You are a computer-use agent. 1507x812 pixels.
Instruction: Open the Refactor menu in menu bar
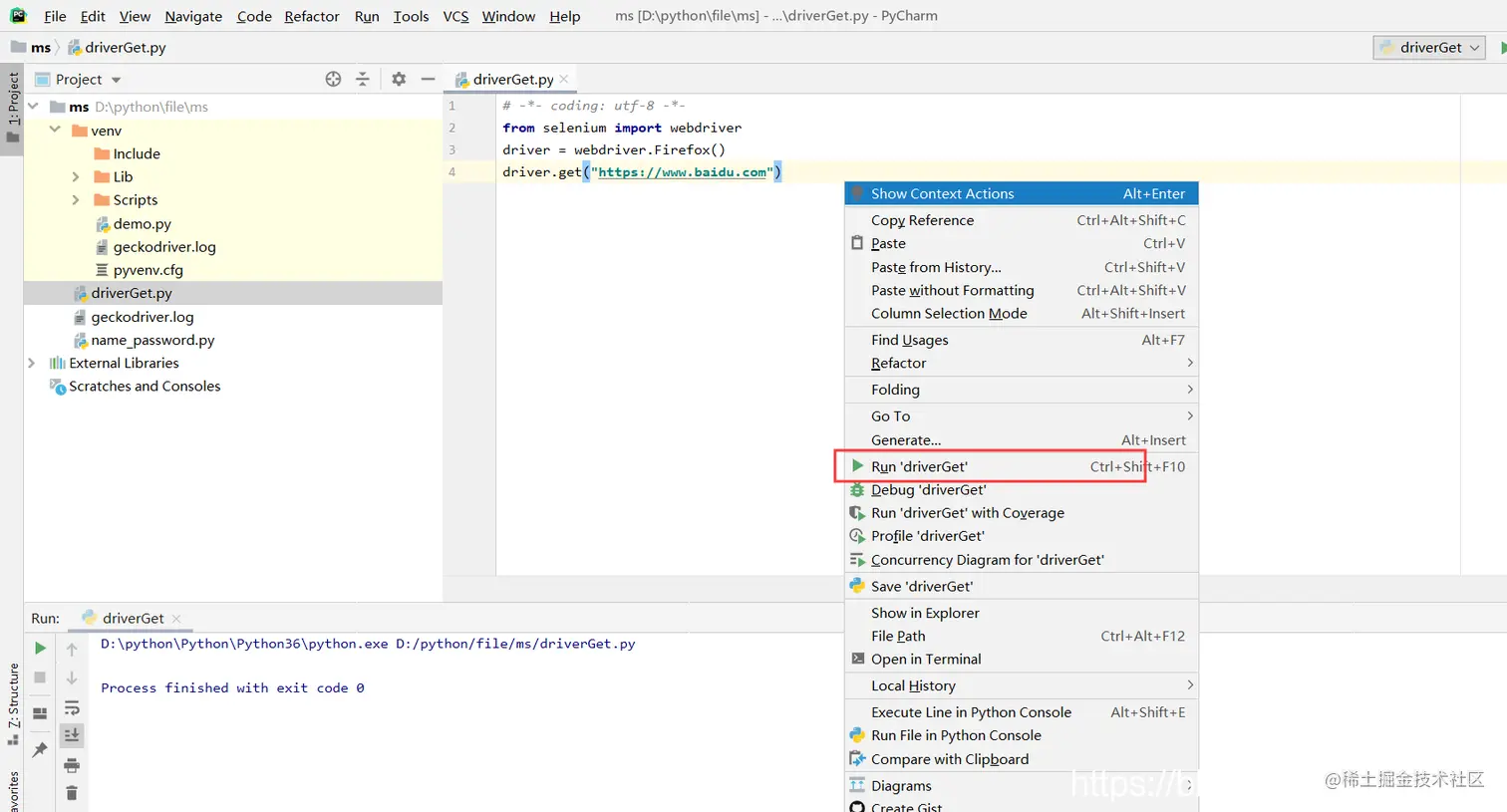(312, 16)
